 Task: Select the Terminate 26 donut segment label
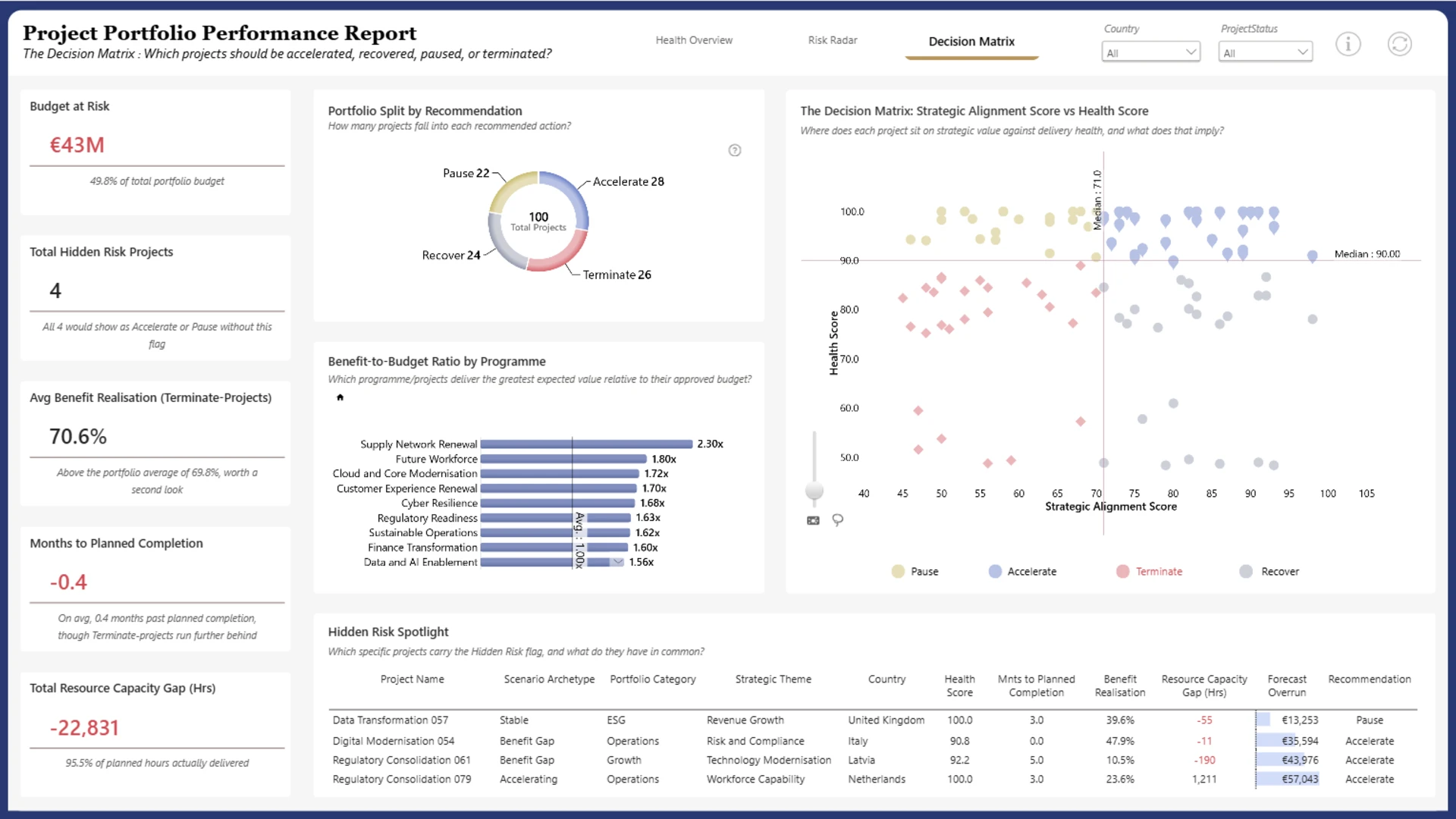point(617,275)
